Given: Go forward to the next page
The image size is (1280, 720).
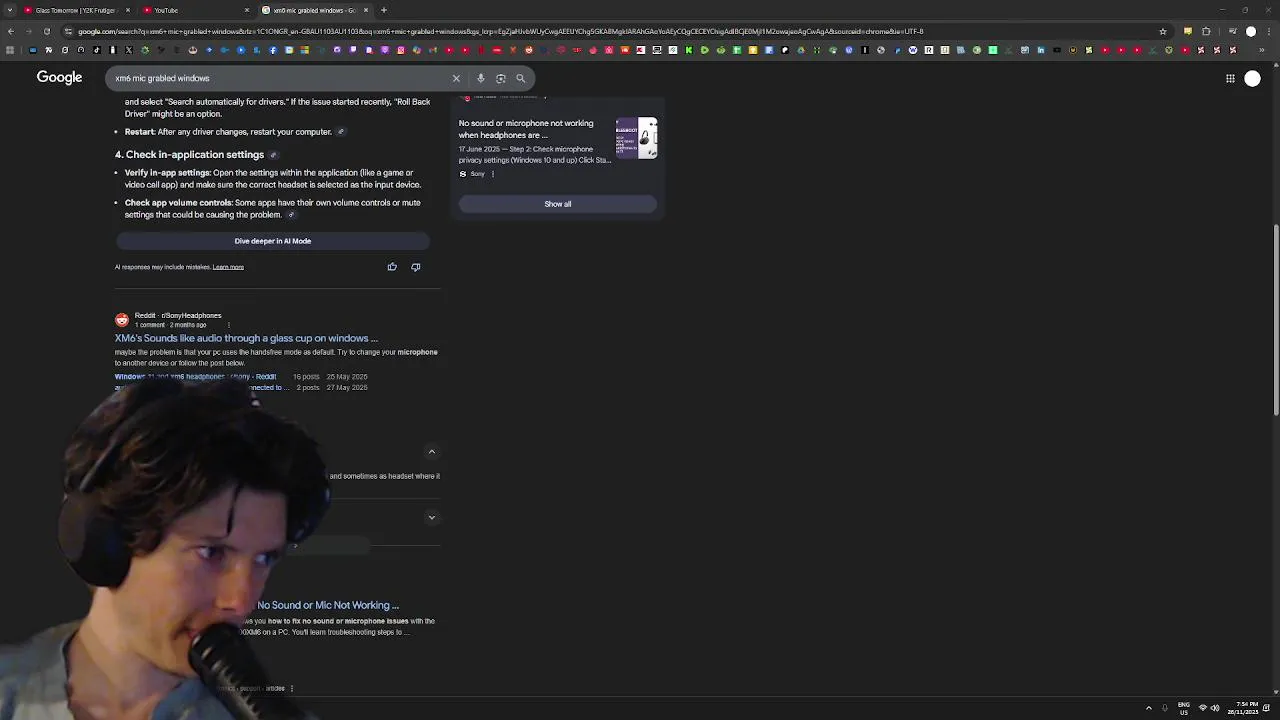Looking at the screenshot, I should pyautogui.click(x=28, y=31).
